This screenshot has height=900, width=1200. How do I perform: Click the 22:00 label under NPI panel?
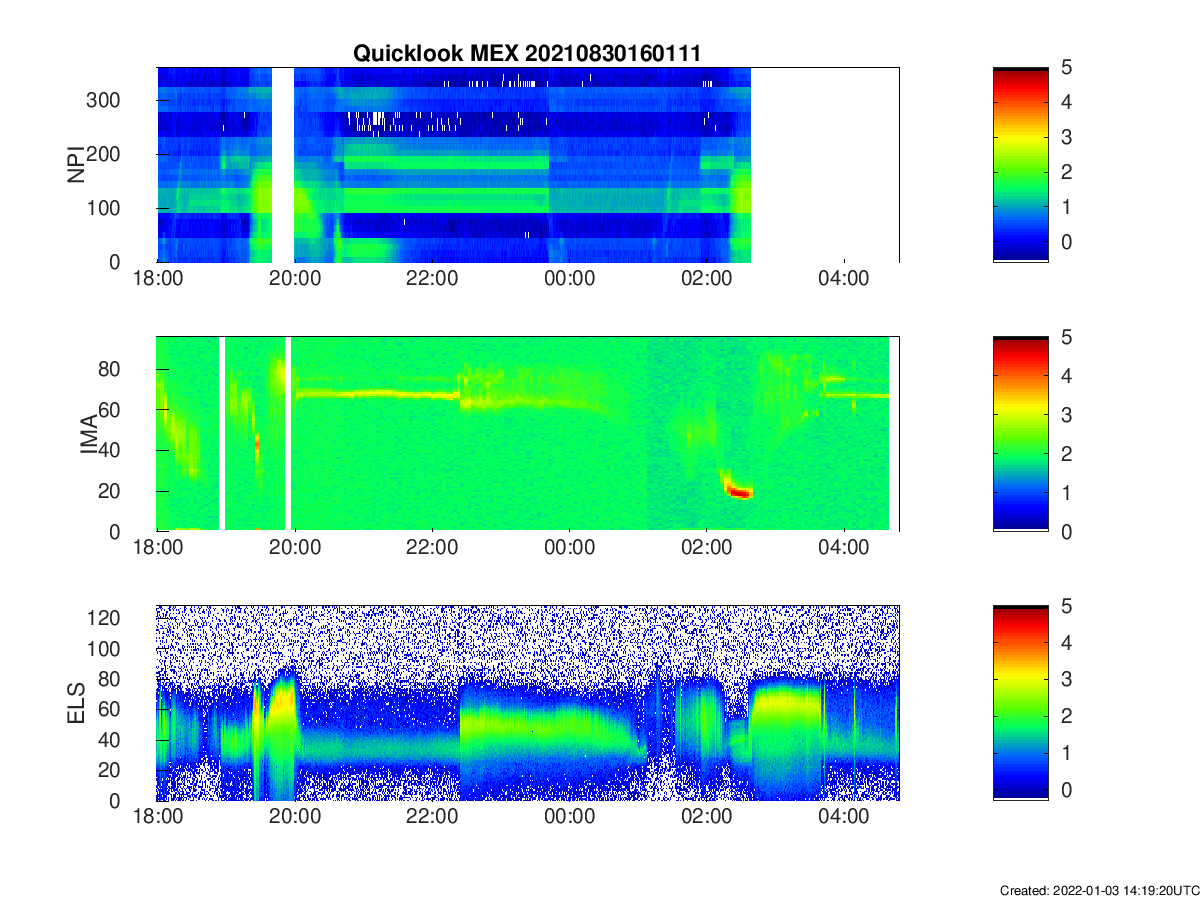click(x=433, y=281)
